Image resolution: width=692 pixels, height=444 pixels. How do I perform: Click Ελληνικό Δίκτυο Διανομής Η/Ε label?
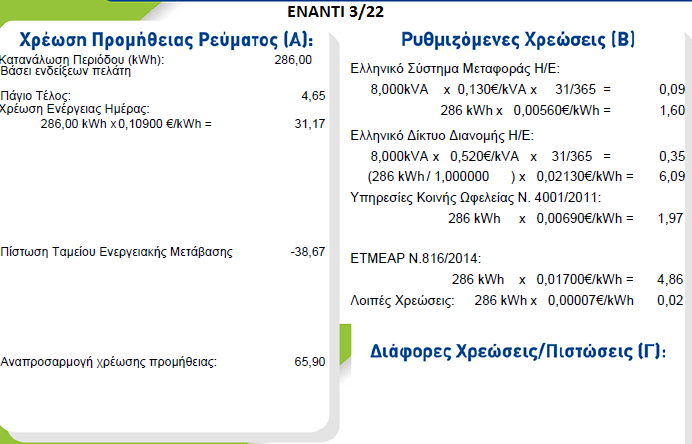pyautogui.click(x=442, y=135)
